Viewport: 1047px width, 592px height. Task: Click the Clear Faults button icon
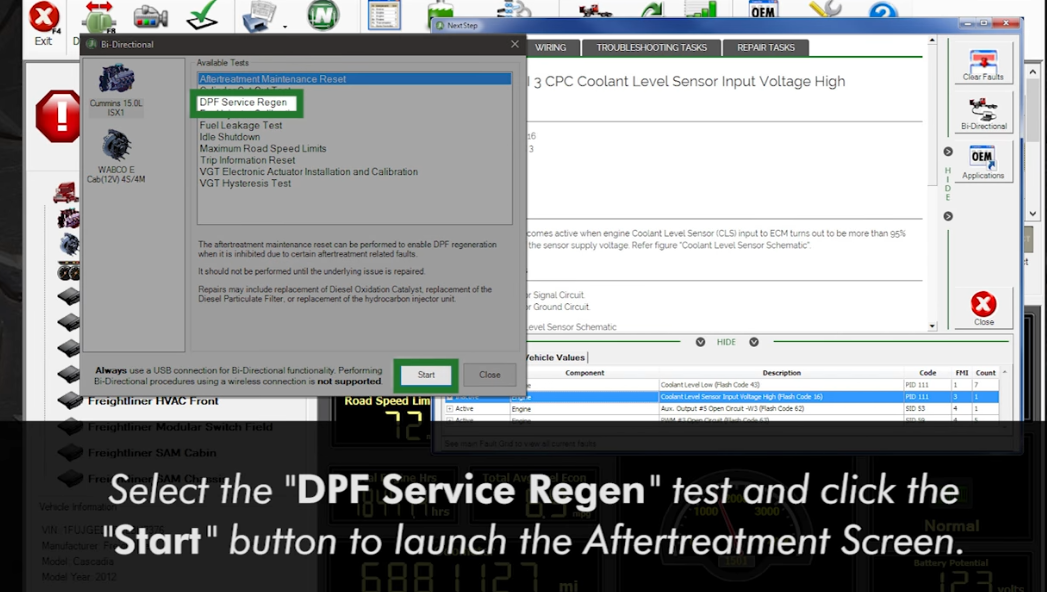click(x=983, y=65)
